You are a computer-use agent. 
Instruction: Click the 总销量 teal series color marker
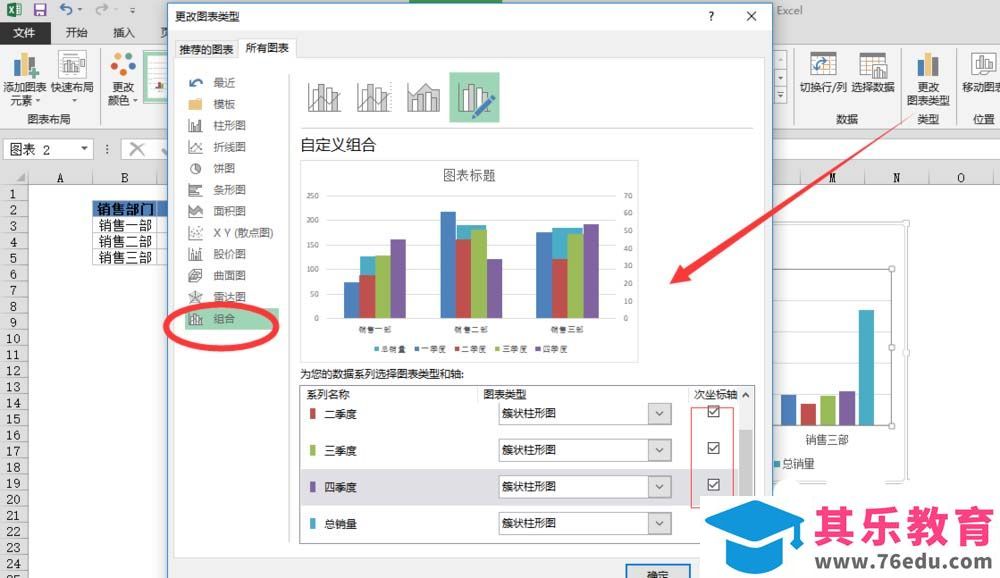pyautogui.click(x=312, y=524)
